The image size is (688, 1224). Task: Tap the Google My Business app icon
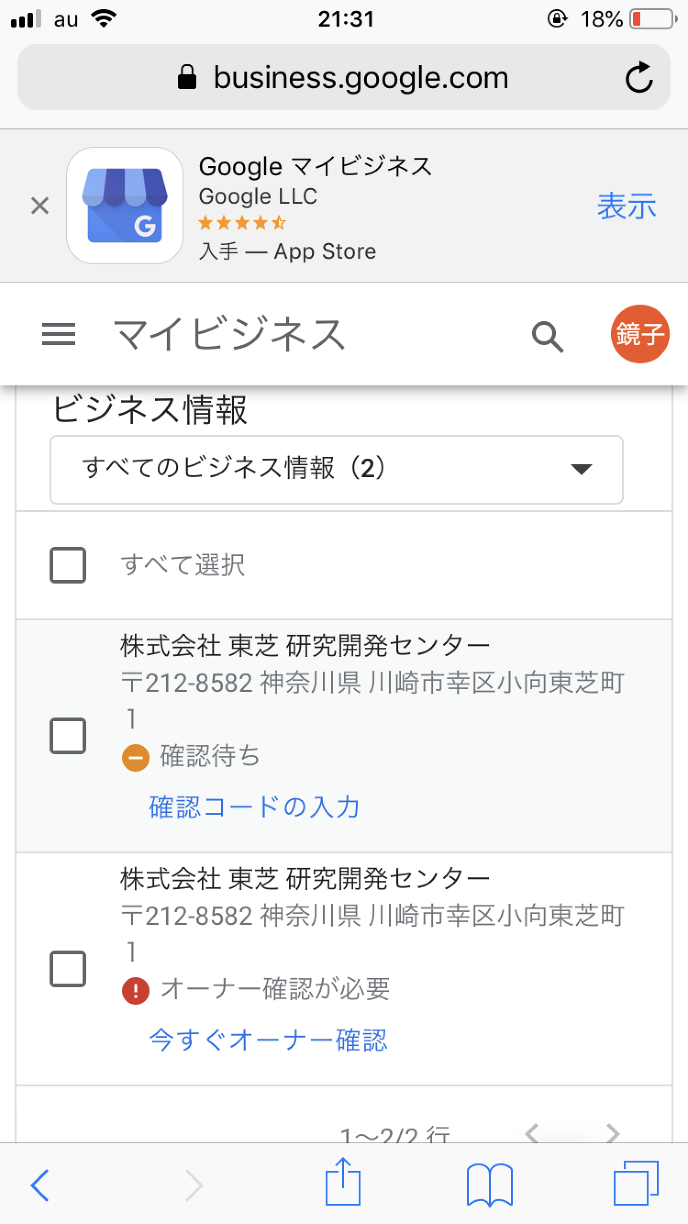tap(125, 206)
